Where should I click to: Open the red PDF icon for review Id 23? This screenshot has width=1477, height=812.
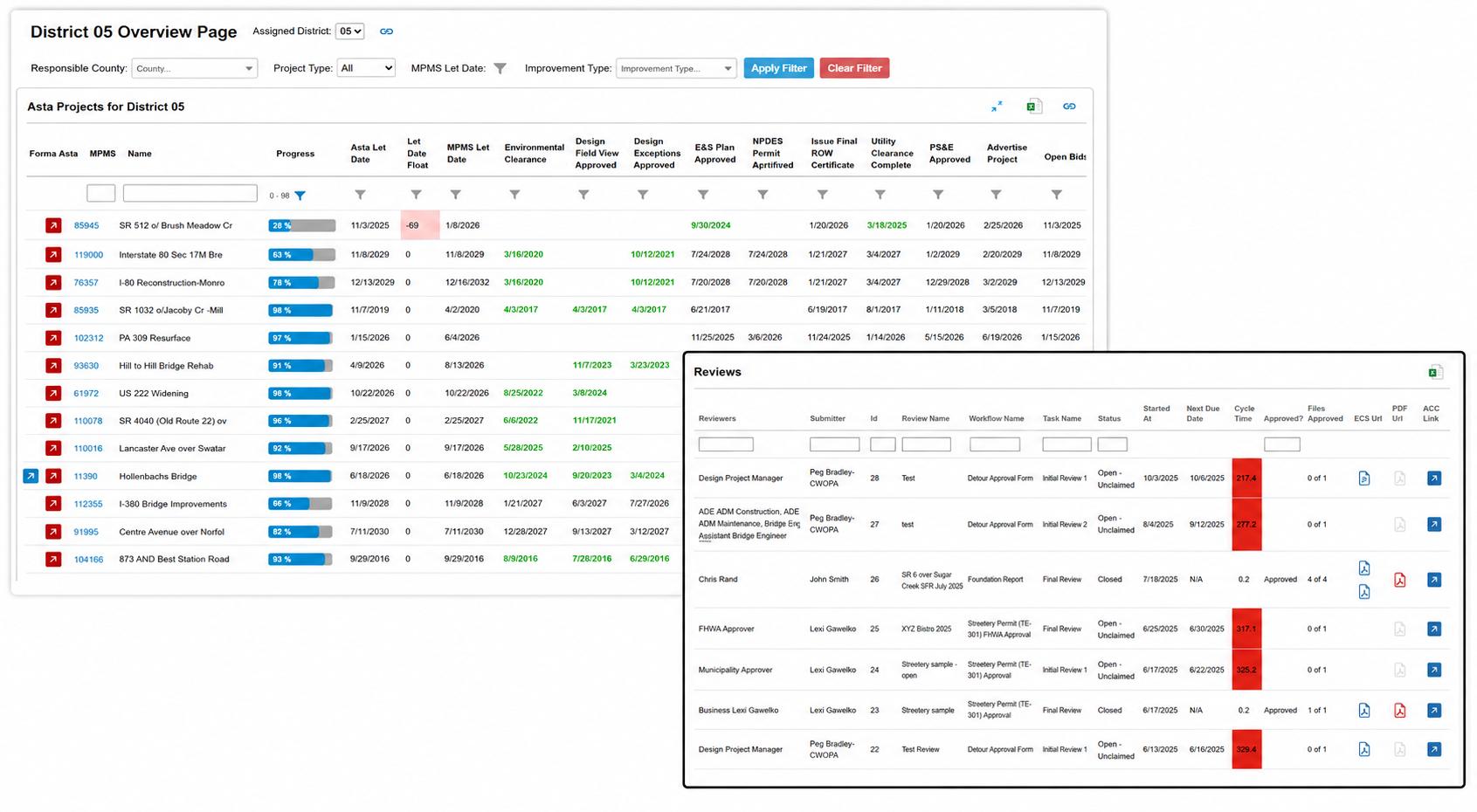tap(1399, 711)
